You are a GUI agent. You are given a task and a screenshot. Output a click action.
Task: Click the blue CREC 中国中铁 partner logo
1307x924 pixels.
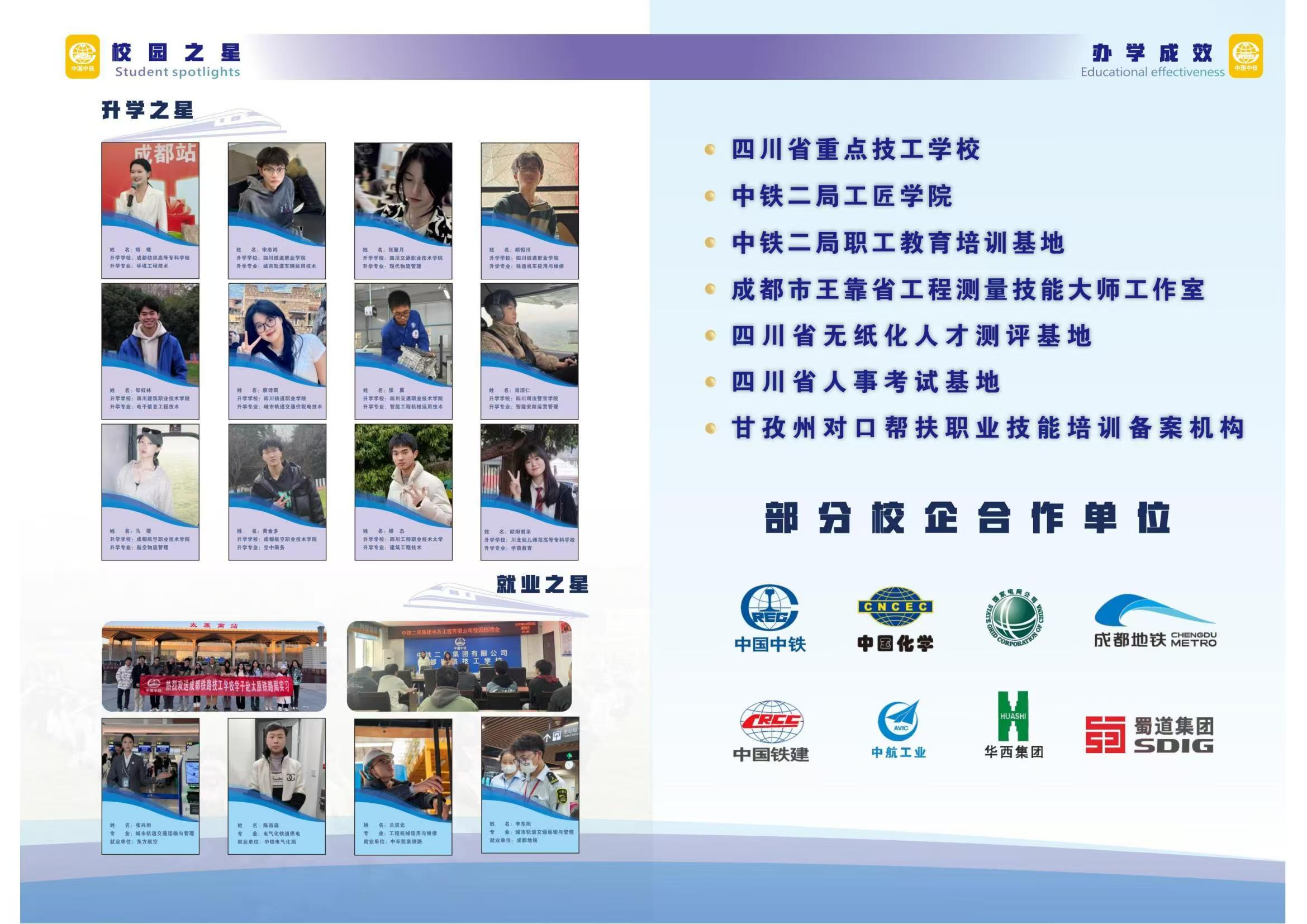pyautogui.click(x=769, y=618)
